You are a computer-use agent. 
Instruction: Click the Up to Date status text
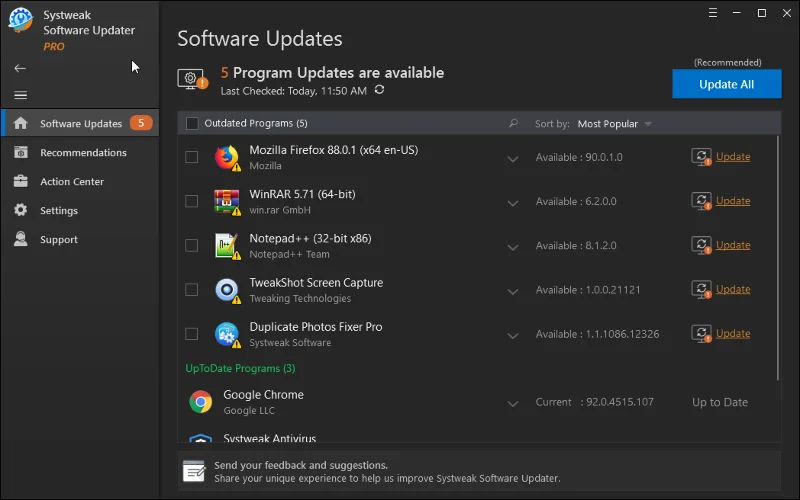coord(720,402)
